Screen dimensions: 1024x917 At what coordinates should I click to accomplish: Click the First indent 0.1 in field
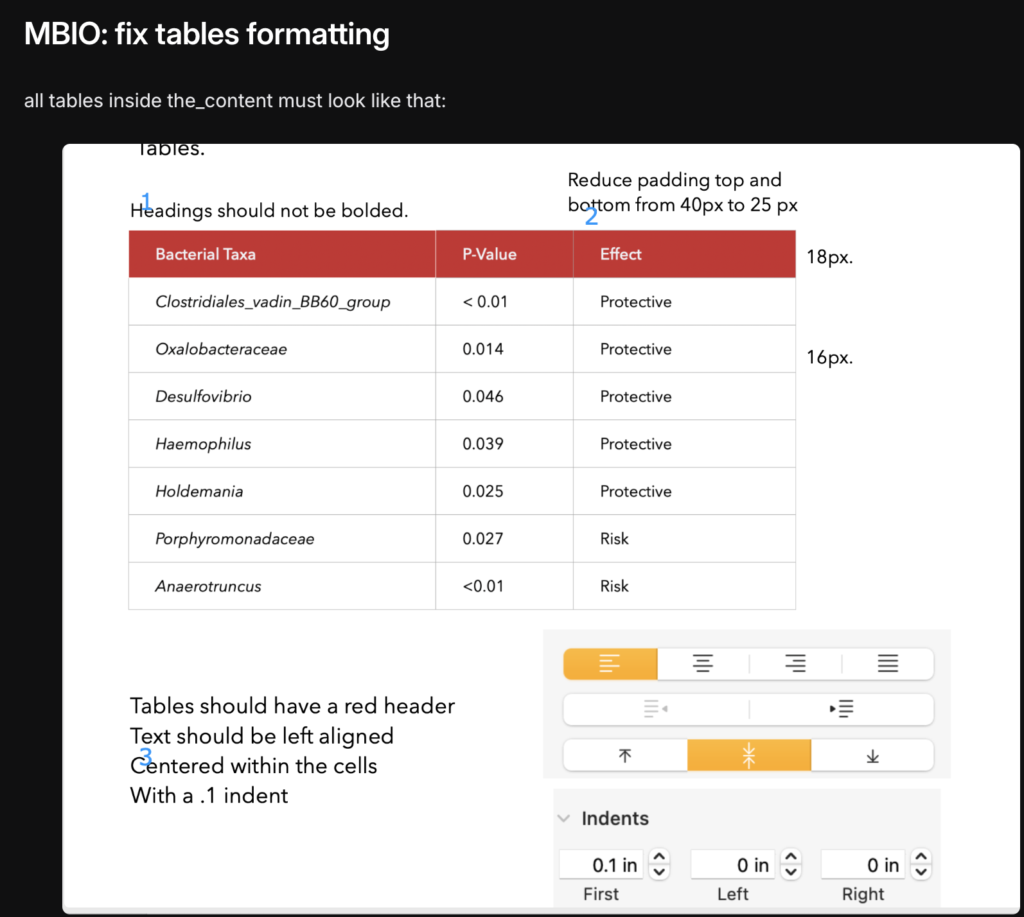pos(601,864)
